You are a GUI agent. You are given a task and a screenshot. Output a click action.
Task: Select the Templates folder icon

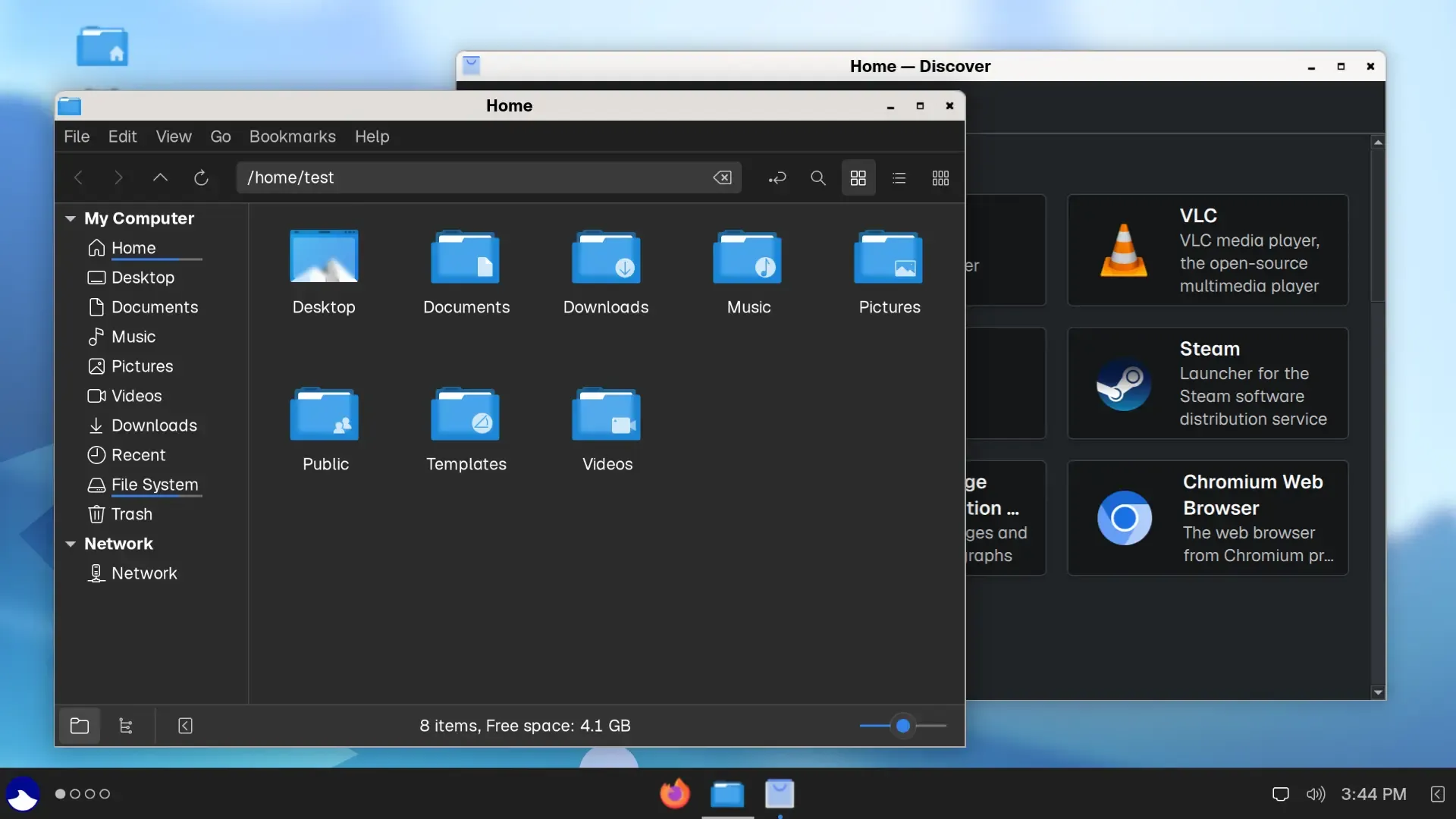(465, 414)
